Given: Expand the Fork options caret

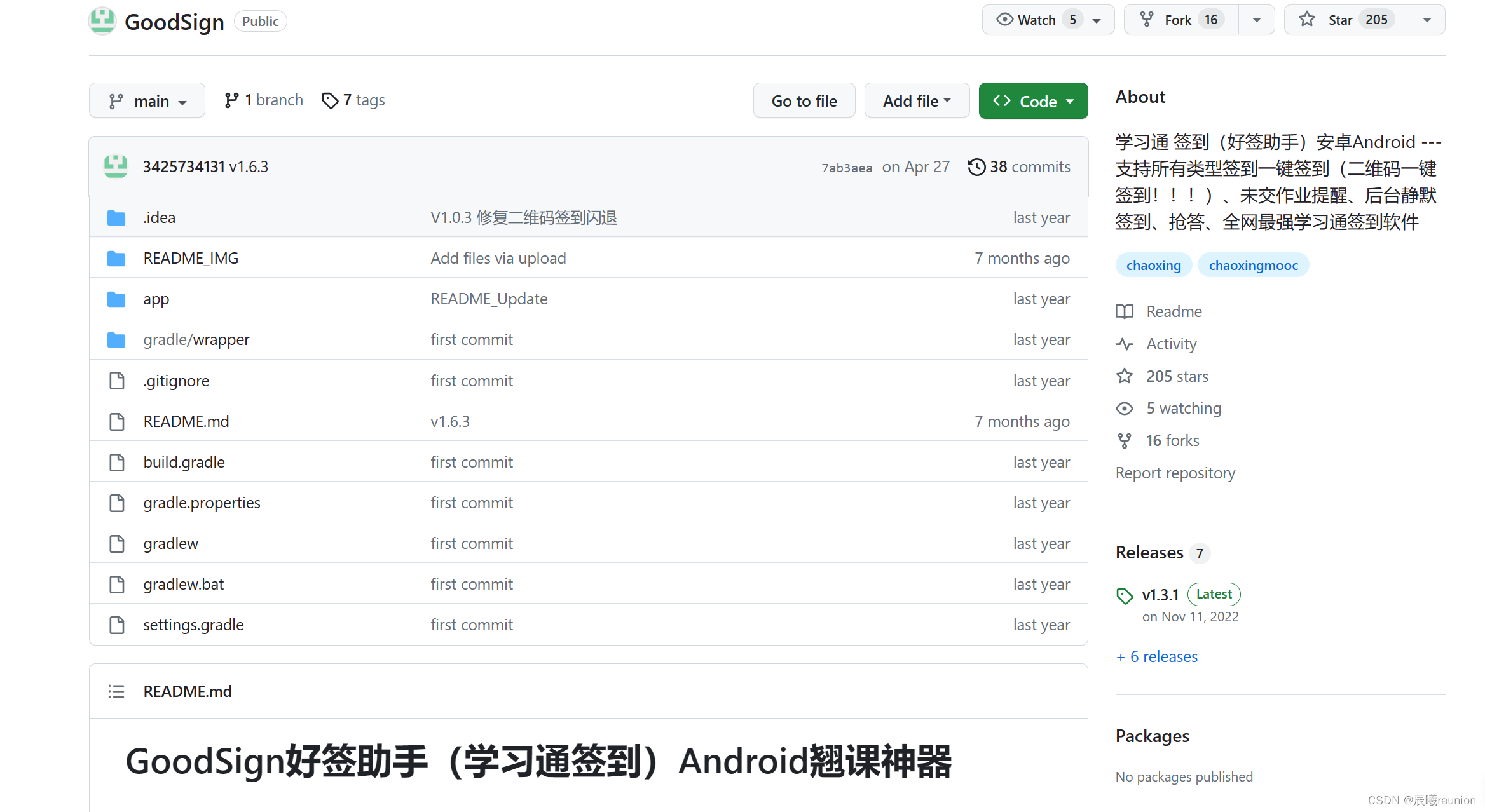Looking at the screenshot, I should coord(1257,20).
